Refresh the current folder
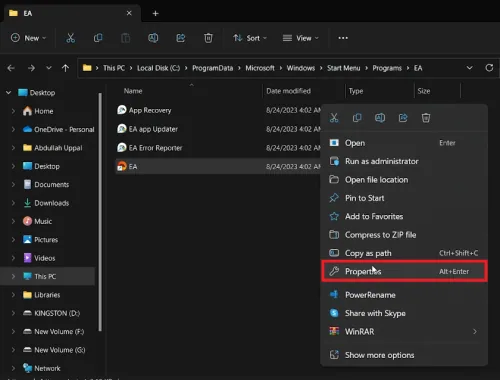 point(489,68)
